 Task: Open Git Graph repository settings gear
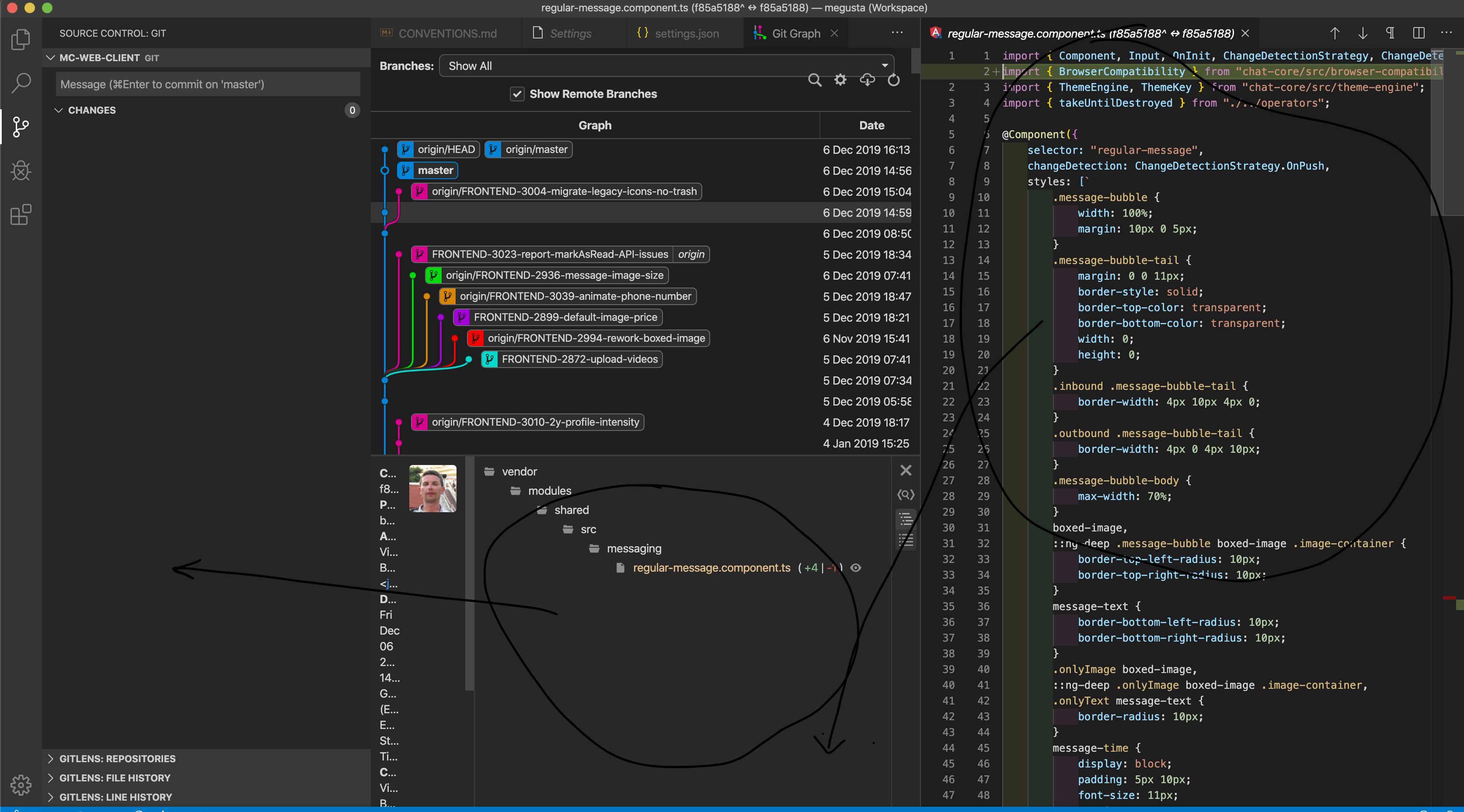point(840,80)
